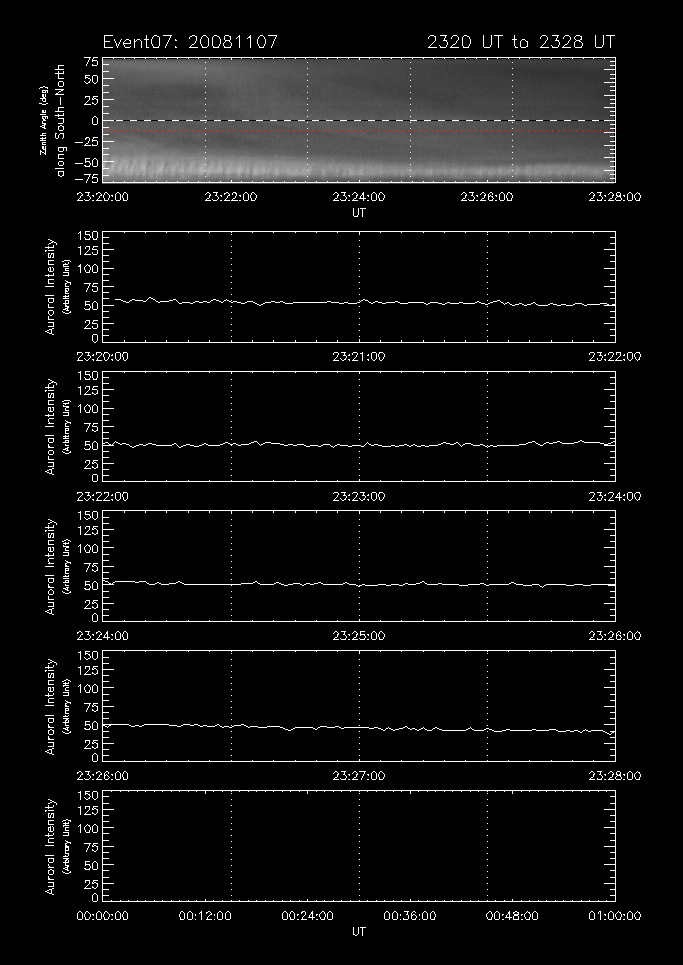
Task: Click "Auroral Intensity" label of the 23:22–23:24 panel
Action: 50,426
